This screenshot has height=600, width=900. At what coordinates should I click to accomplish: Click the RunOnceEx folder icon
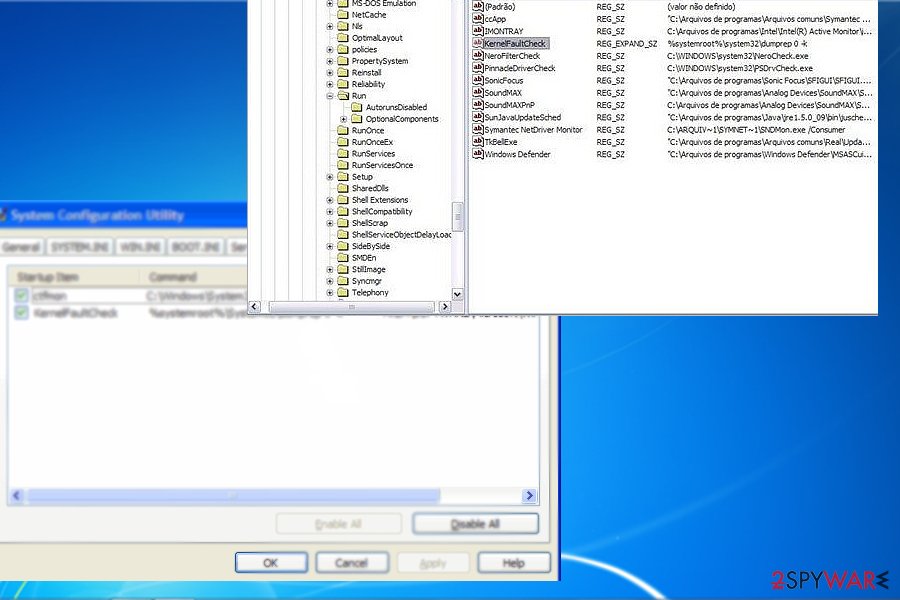(x=343, y=141)
